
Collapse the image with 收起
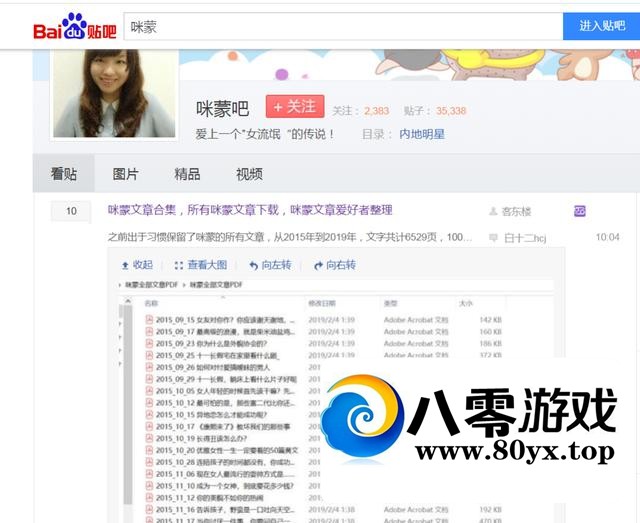138,265
